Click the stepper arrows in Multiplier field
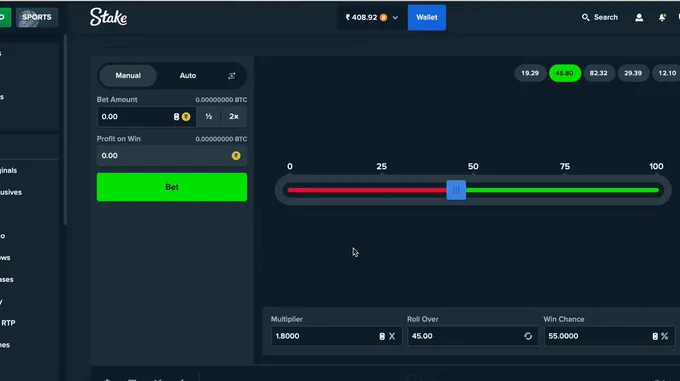The height and width of the screenshot is (381, 680). coord(382,336)
